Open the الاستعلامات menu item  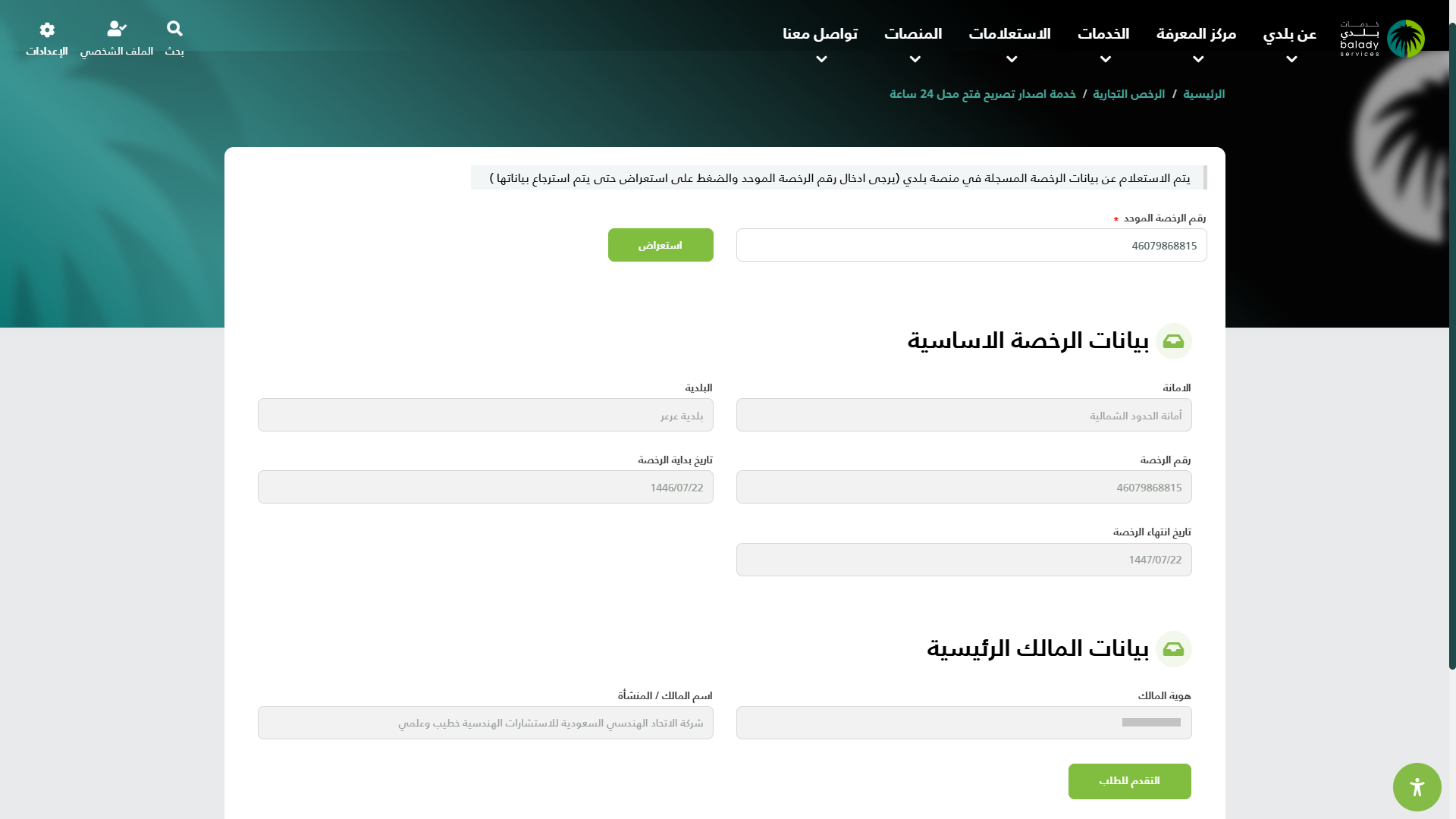click(x=1009, y=34)
